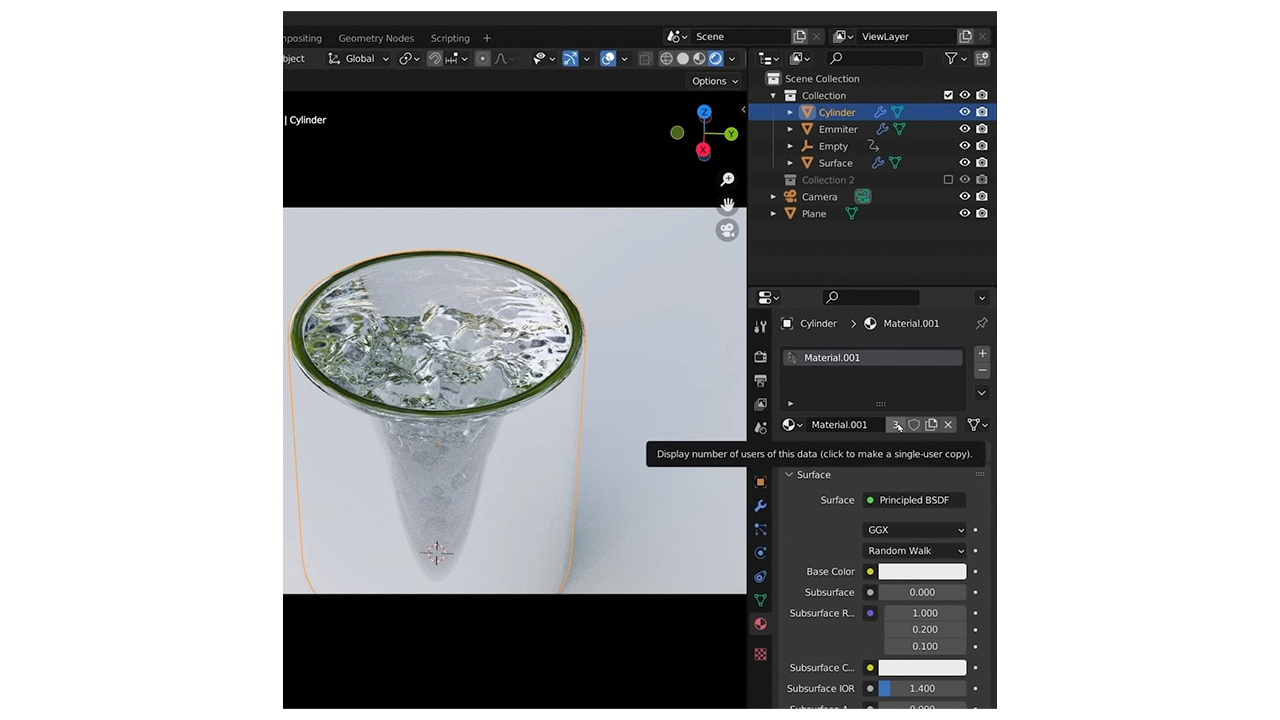Open the Object properties tab
The height and width of the screenshot is (720, 1280).
point(760,482)
